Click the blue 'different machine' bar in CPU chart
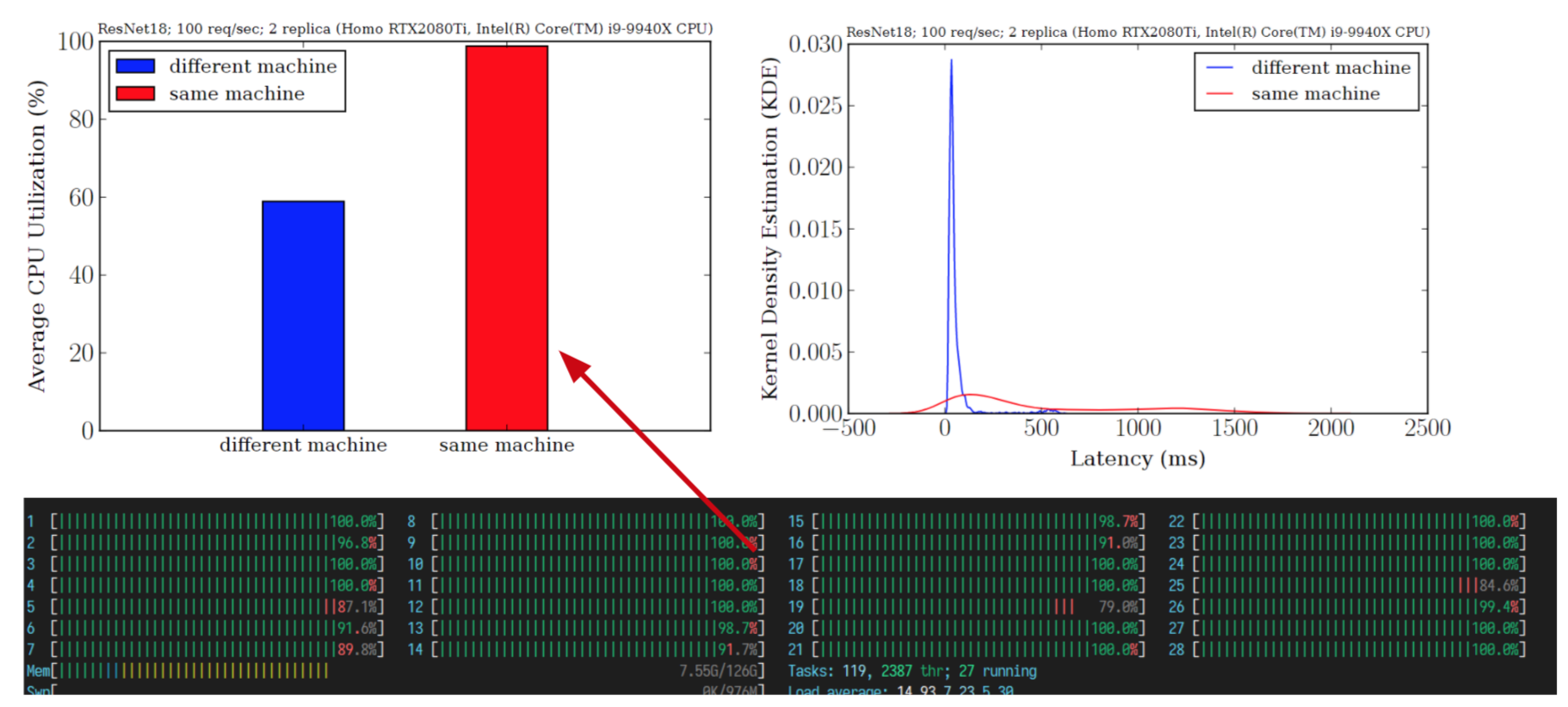Viewport: 1568px width, 707px height. 303,316
